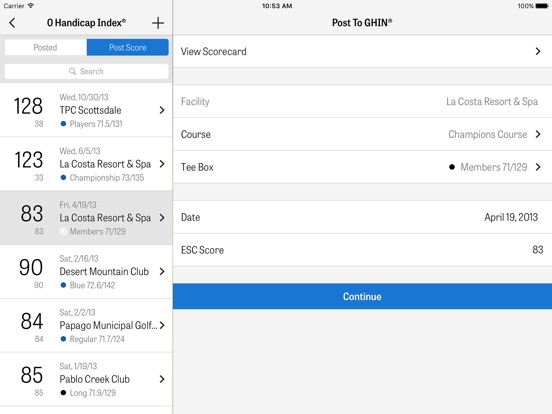Click the blue tee dot for Players 71.5/131
This screenshot has height=414, width=552.
tap(63, 124)
